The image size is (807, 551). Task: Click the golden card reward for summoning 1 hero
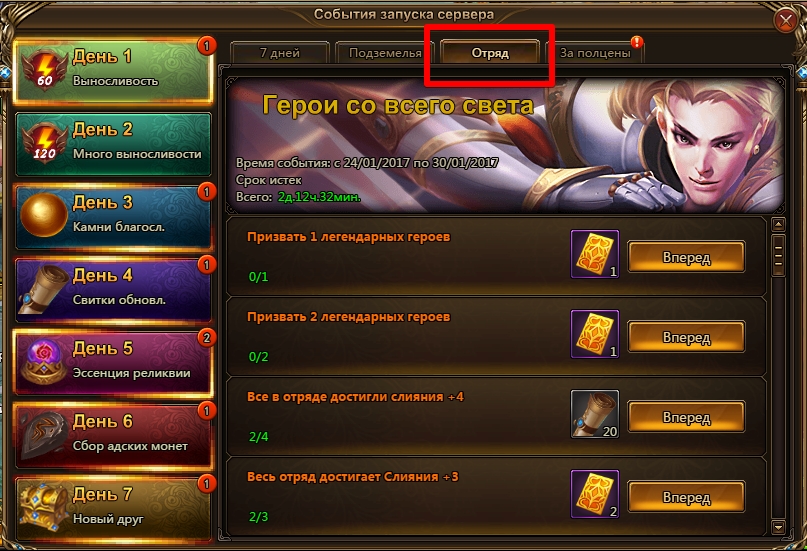click(x=595, y=254)
